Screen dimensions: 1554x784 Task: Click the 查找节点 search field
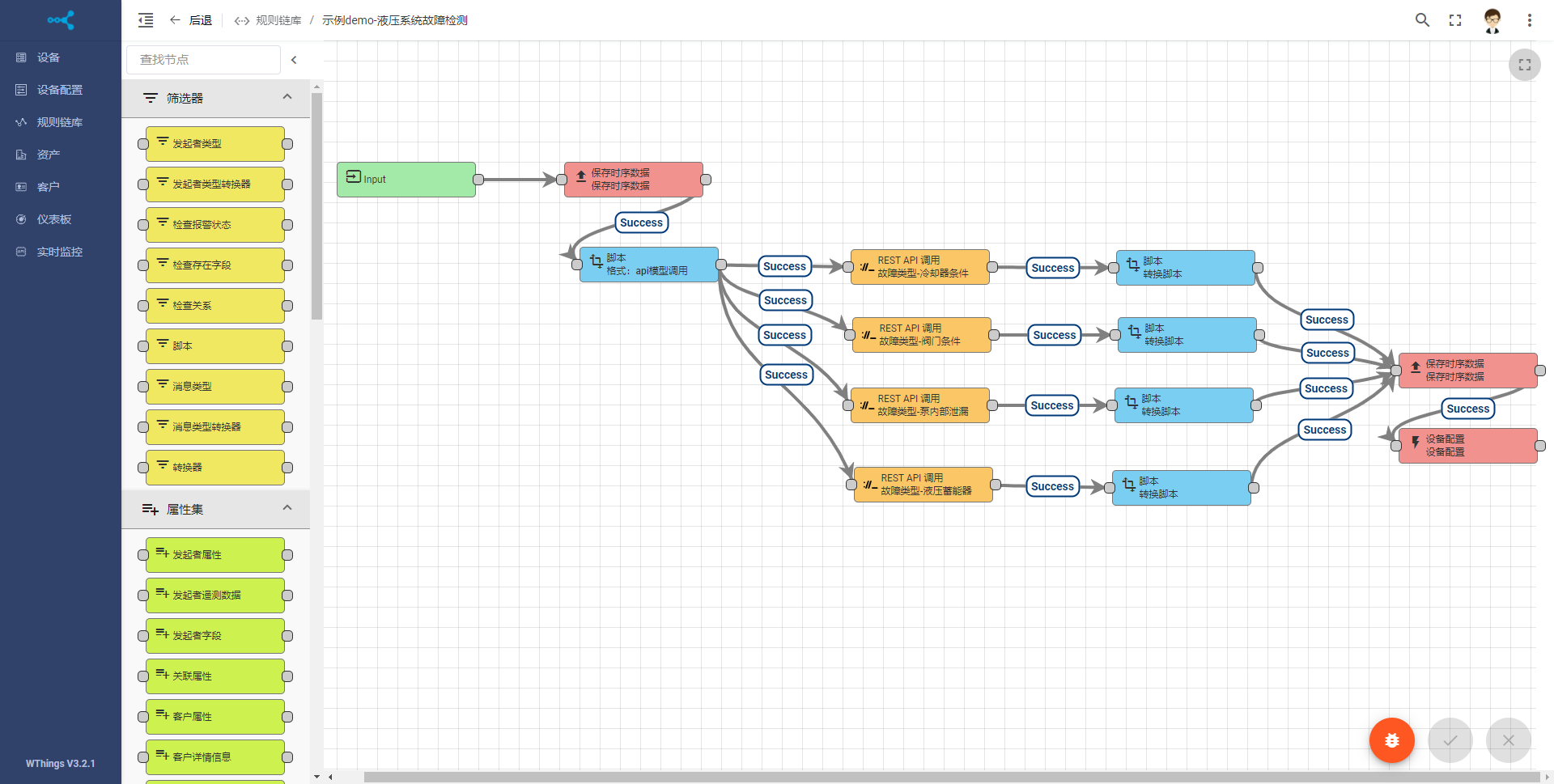click(203, 60)
